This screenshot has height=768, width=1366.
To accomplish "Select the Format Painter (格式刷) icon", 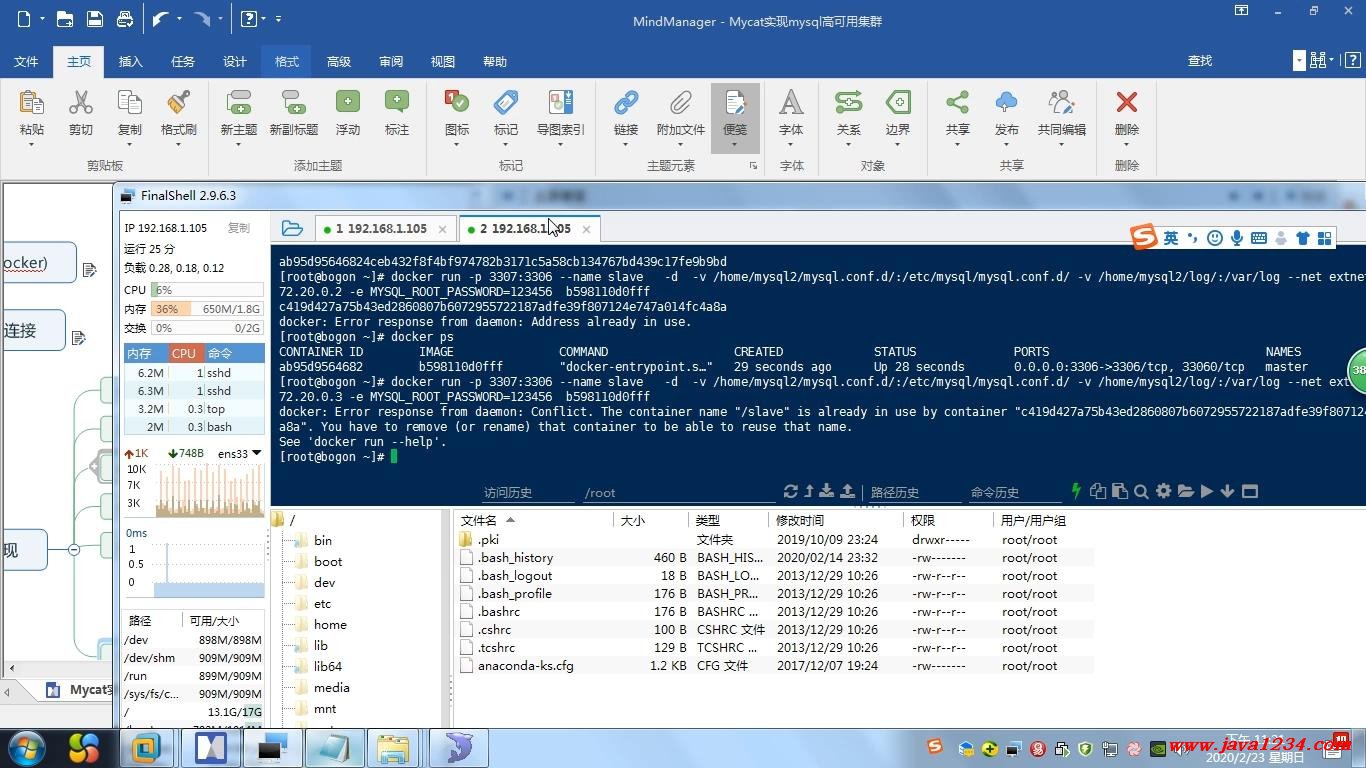I will (x=179, y=103).
